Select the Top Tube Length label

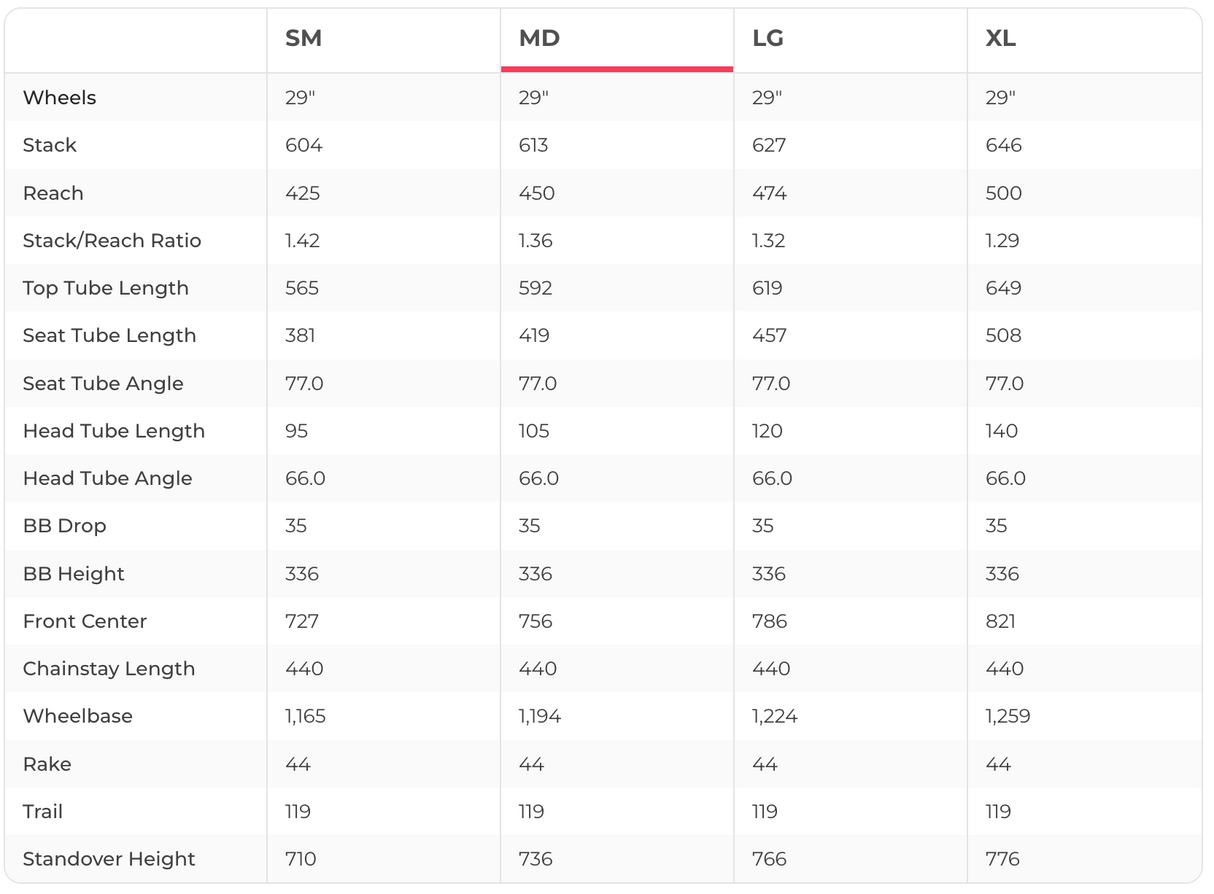(106, 289)
